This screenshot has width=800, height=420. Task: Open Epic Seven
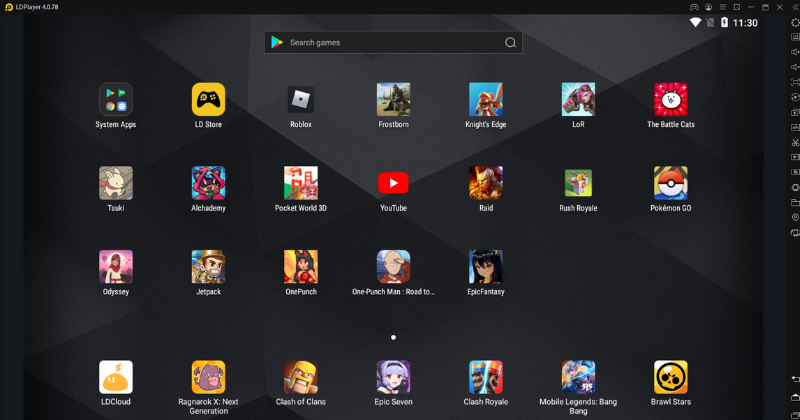coord(393,377)
